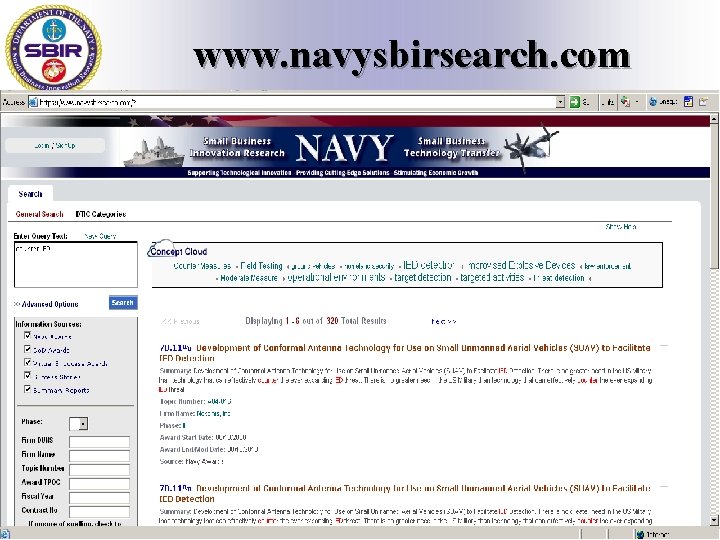Switch to DTIC Categories
This screenshot has height=540, width=720.
click(101, 214)
